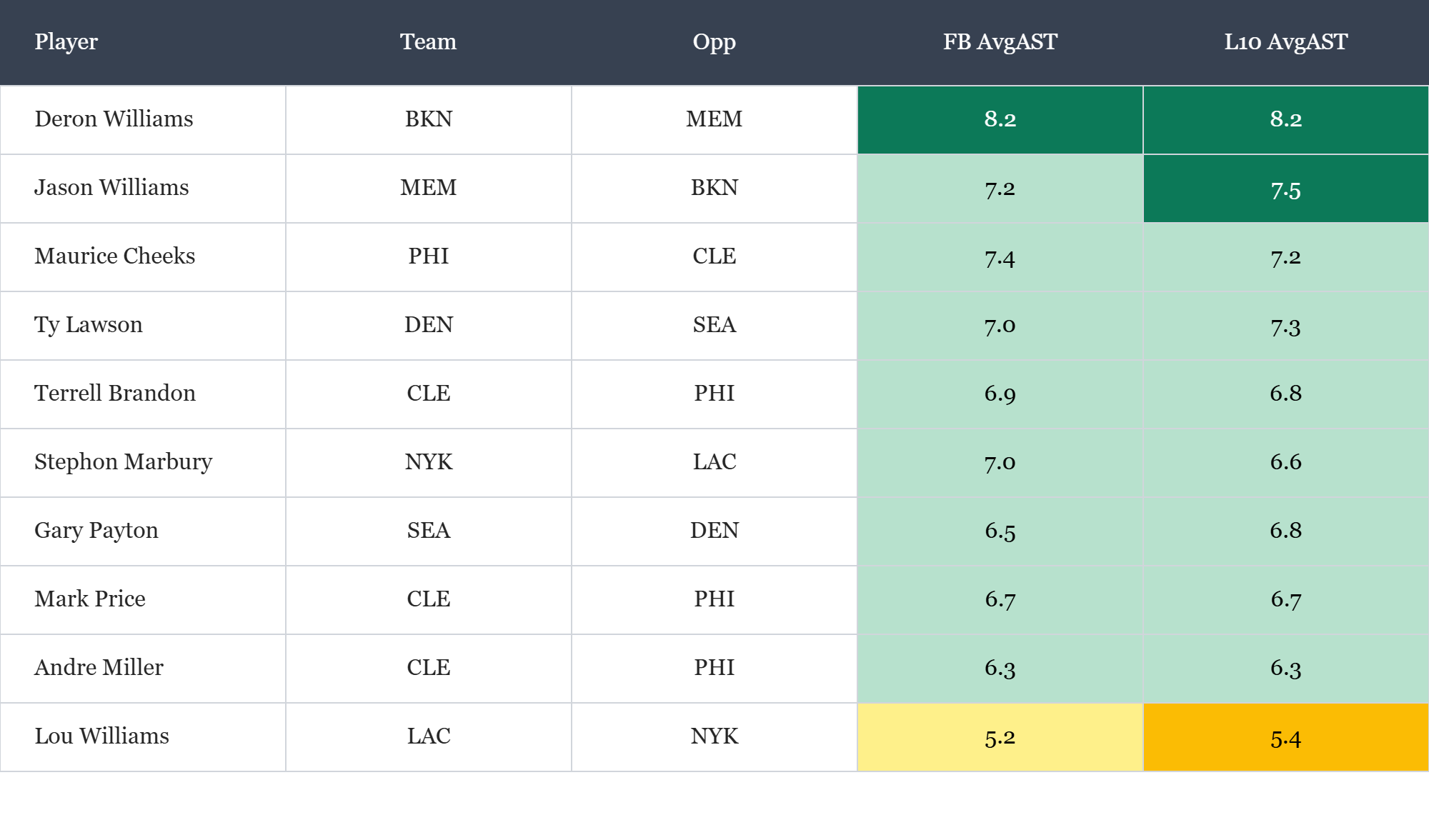1429x840 pixels.
Task: Click the NYK opponent cell for Lou Williams
Action: [714, 736]
